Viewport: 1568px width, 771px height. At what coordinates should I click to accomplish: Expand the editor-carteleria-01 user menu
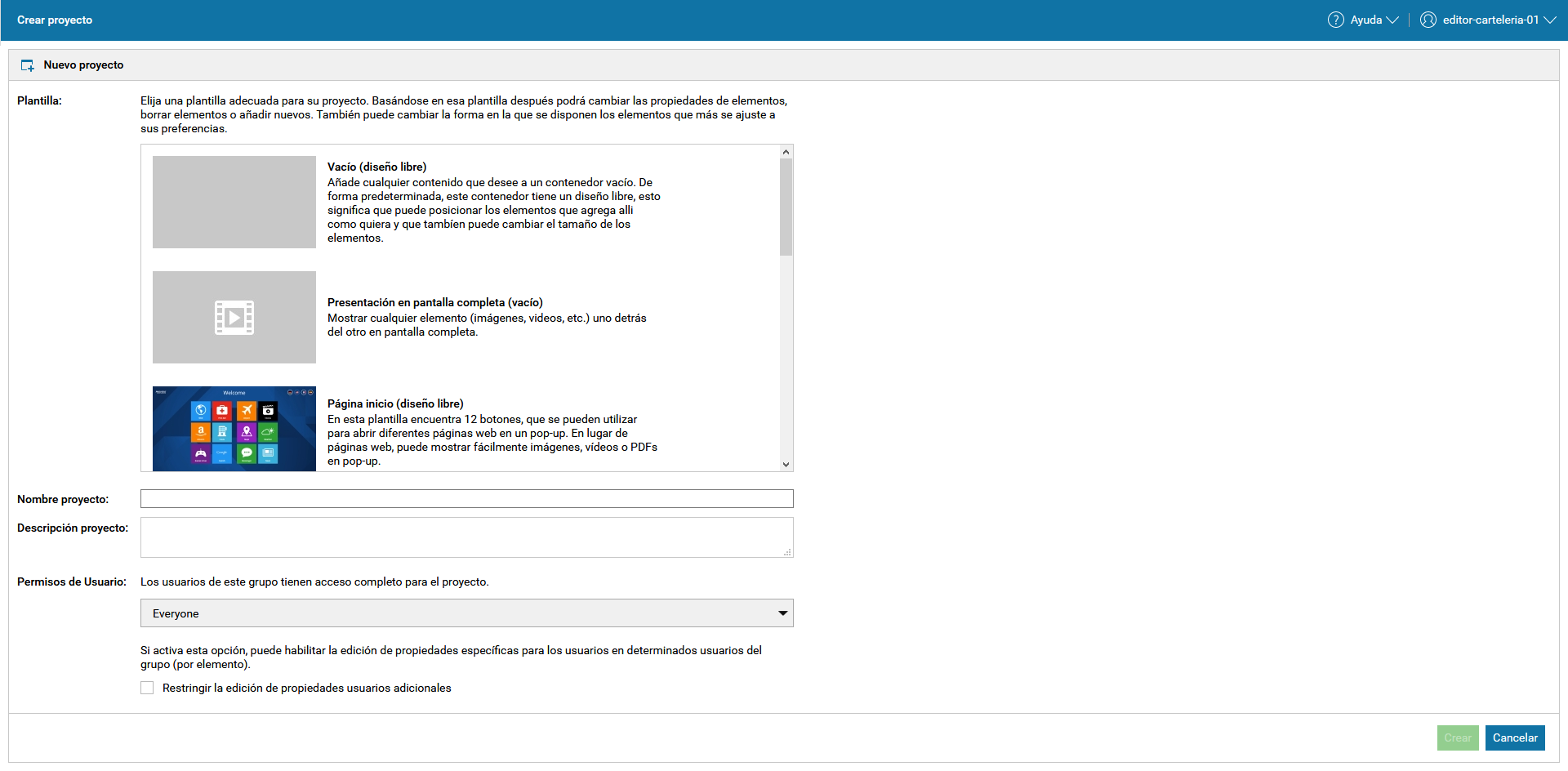point(1499,20)
